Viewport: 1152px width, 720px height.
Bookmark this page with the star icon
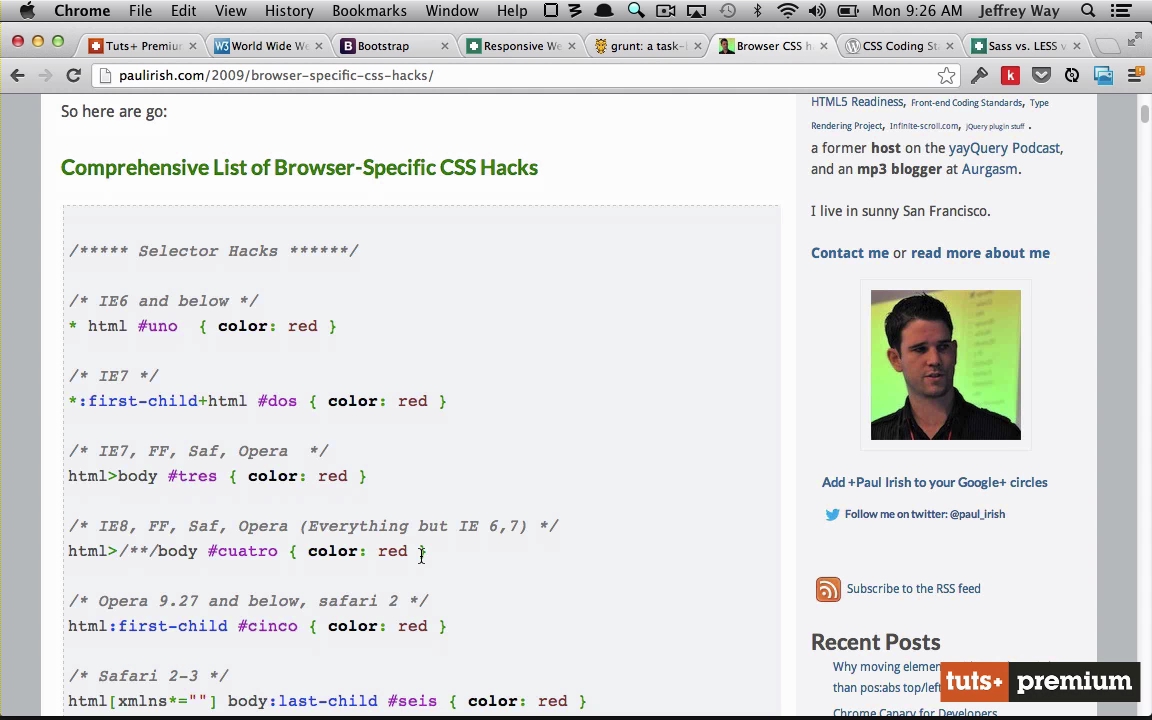946,75
